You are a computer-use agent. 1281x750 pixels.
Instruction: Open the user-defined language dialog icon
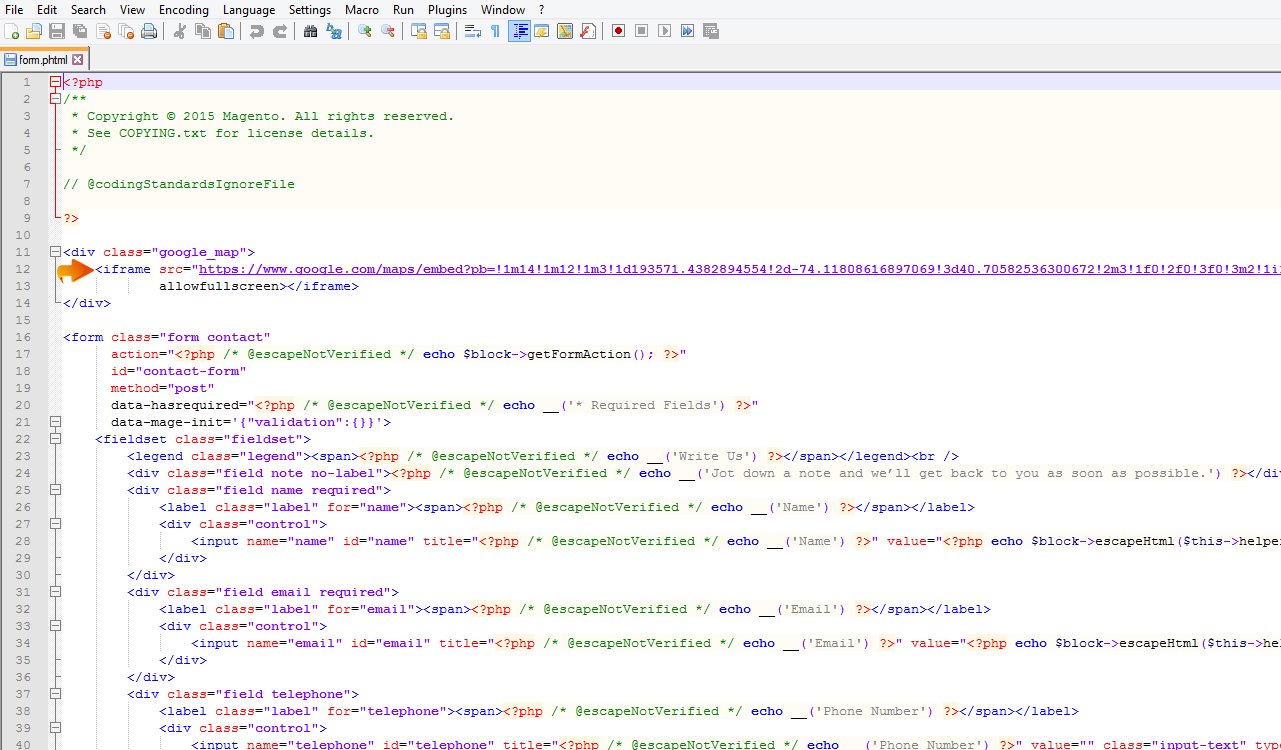point(542,31)
